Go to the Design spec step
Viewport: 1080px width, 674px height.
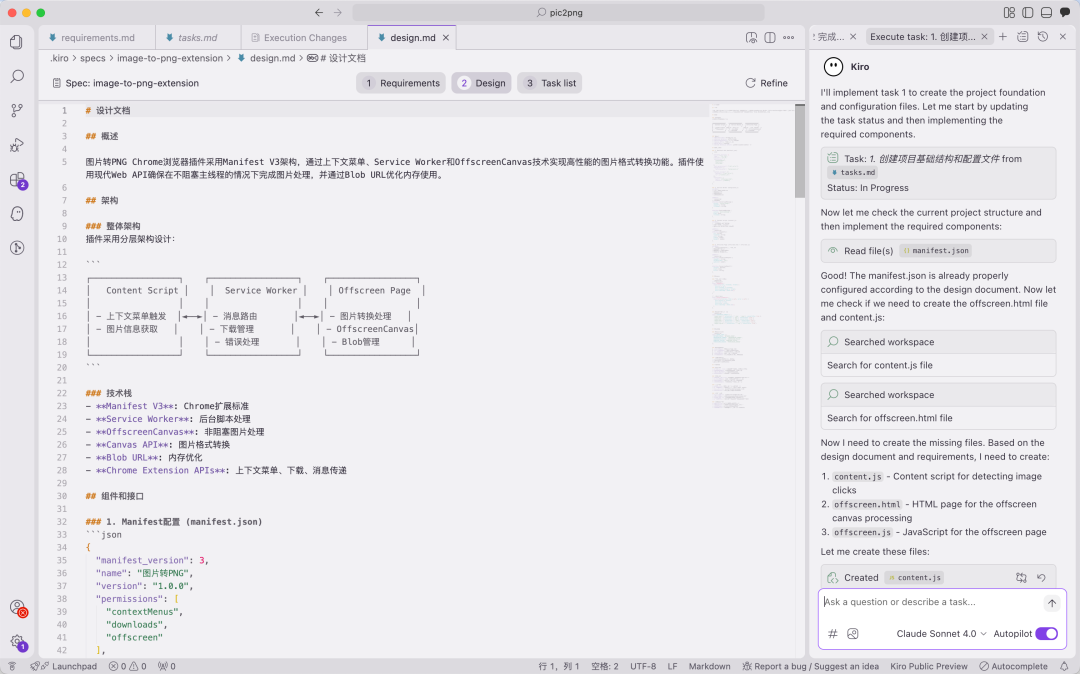[x=481, y=83]
